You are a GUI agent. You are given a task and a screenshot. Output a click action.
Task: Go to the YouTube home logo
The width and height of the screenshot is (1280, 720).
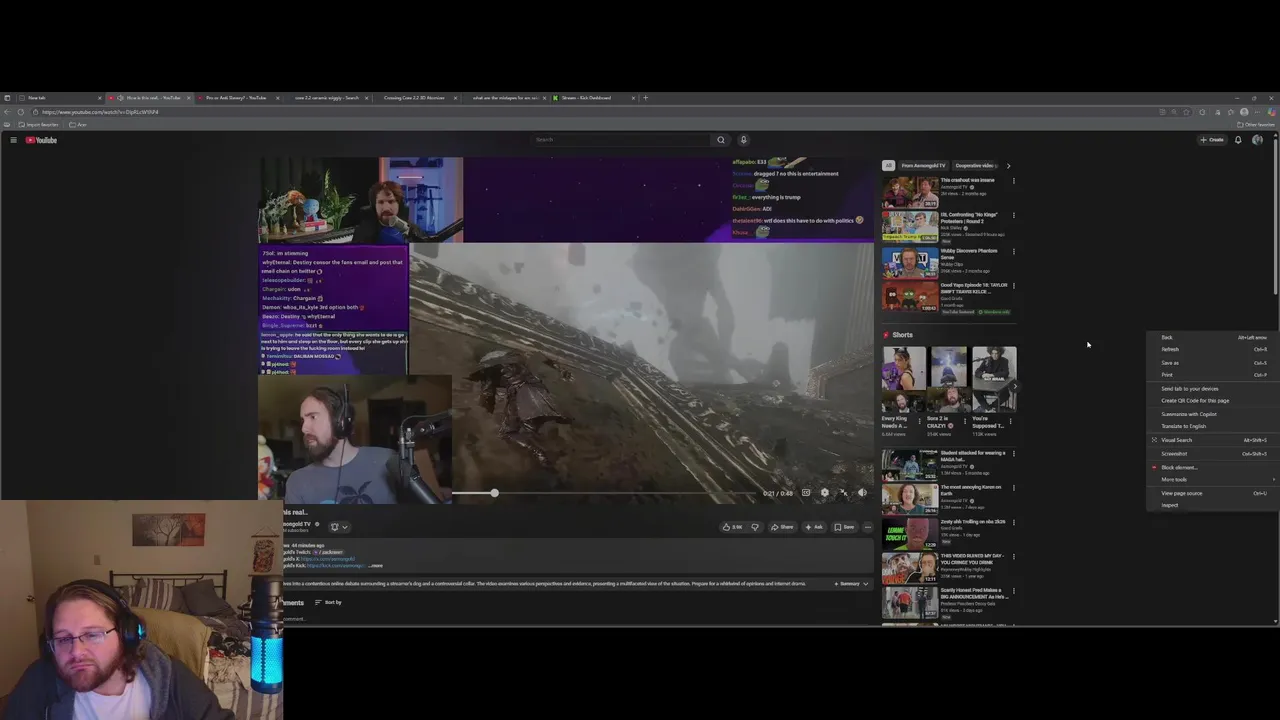click(x=42, y=140)
